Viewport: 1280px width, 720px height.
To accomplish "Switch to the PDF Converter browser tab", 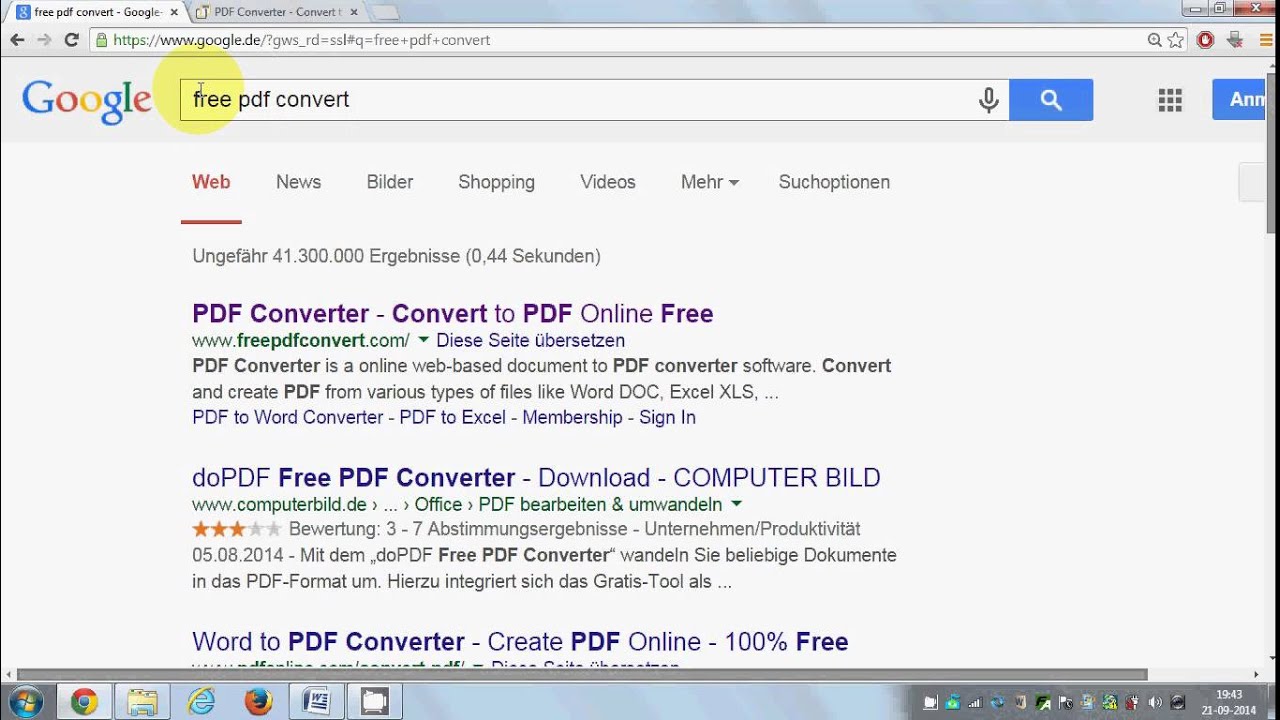I will (x=276, y=12).
